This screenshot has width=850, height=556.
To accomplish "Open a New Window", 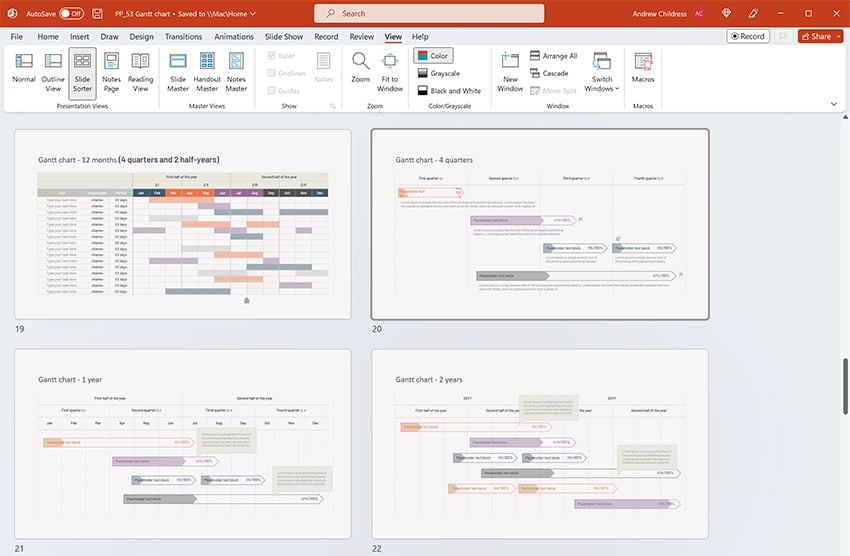I will (510, 68).
